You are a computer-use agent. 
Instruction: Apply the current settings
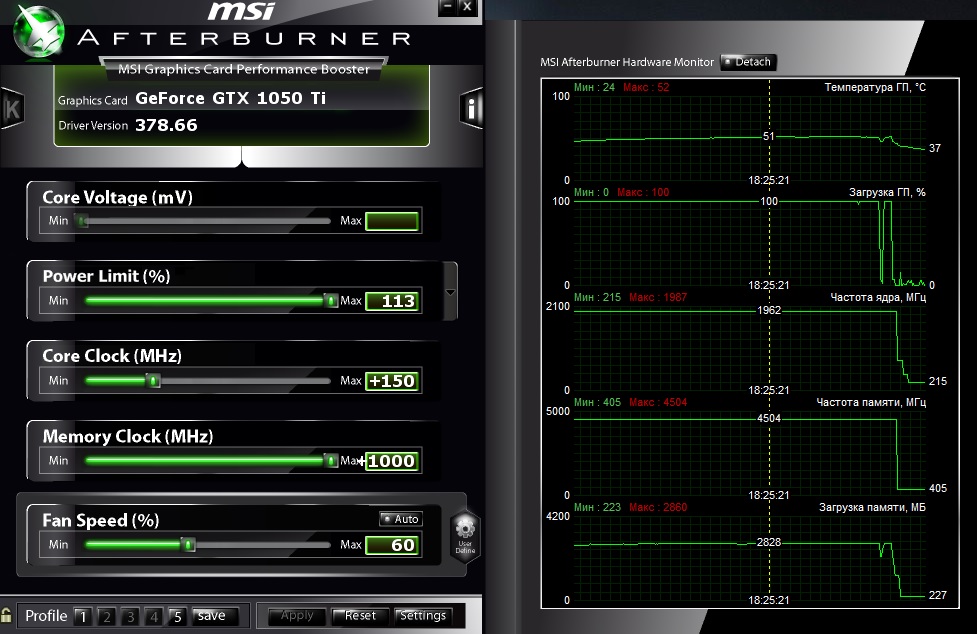coord(297,615)
